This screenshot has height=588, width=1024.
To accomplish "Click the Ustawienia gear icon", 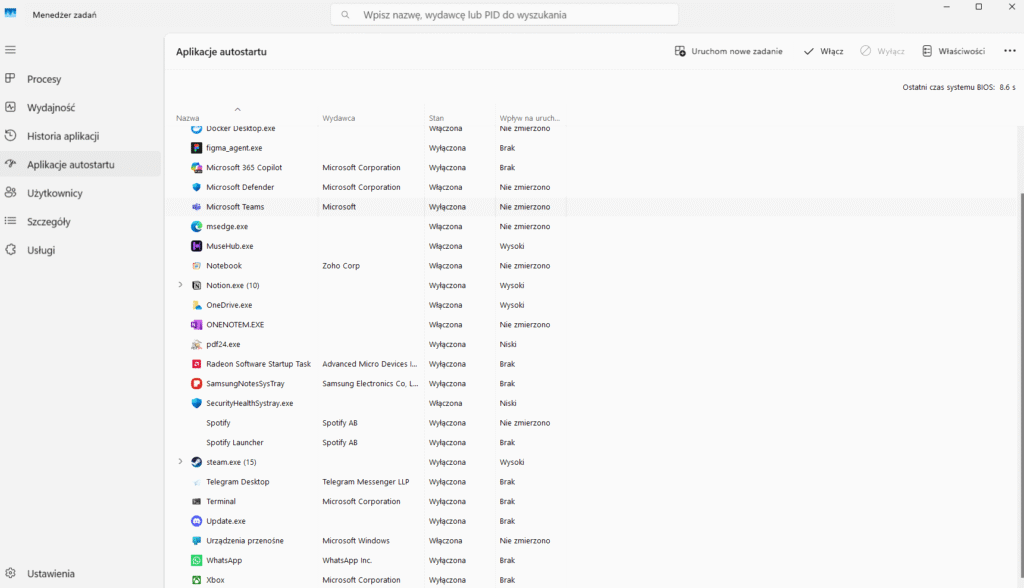I will (10, 573).
